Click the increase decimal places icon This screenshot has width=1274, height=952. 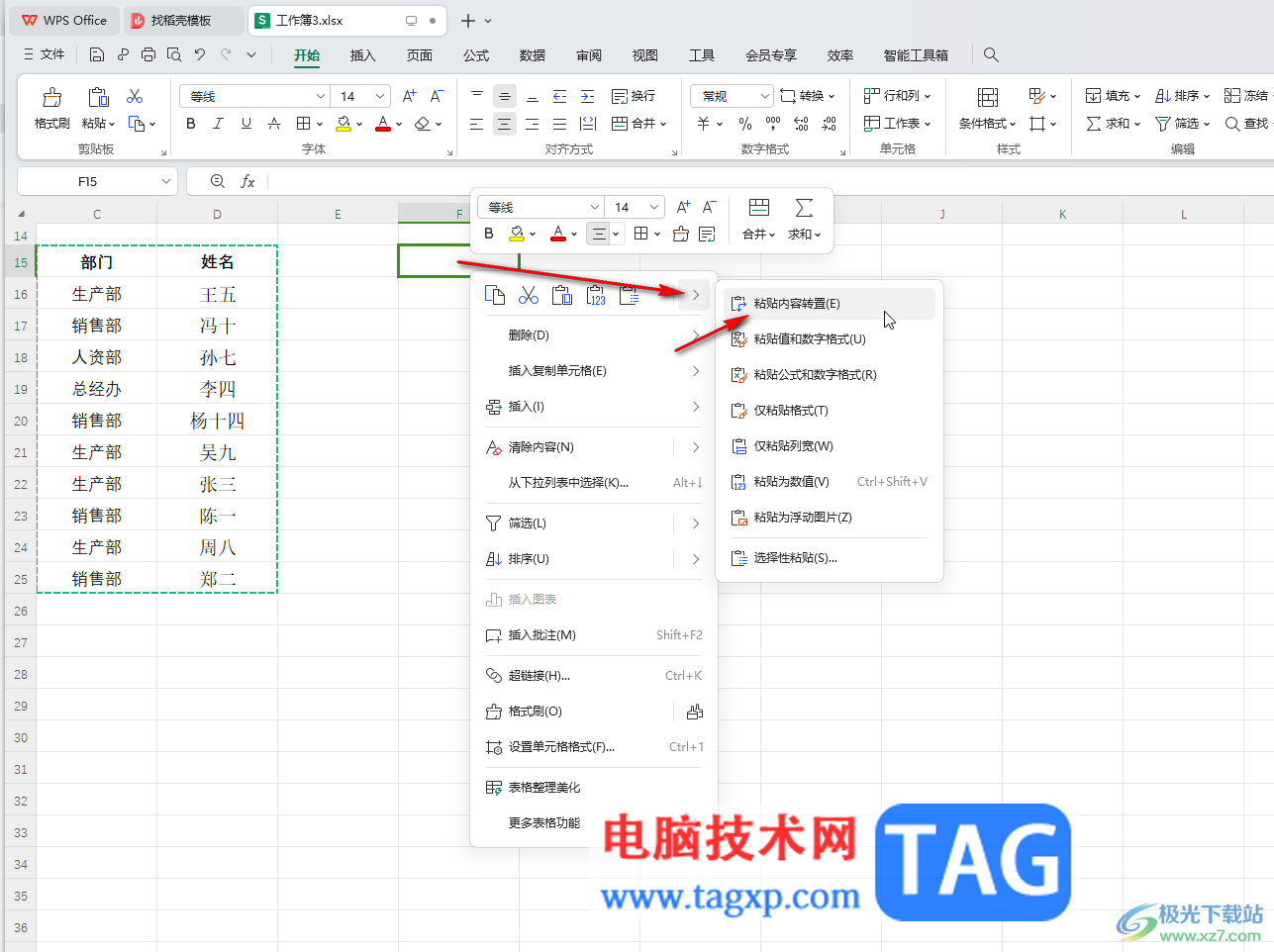[x=801, y=124]
